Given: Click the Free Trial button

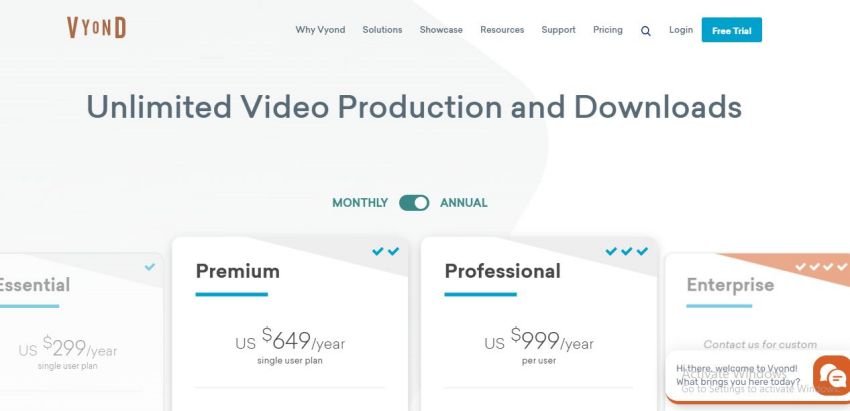Looking at the screenshot, I should pos(731,30).
